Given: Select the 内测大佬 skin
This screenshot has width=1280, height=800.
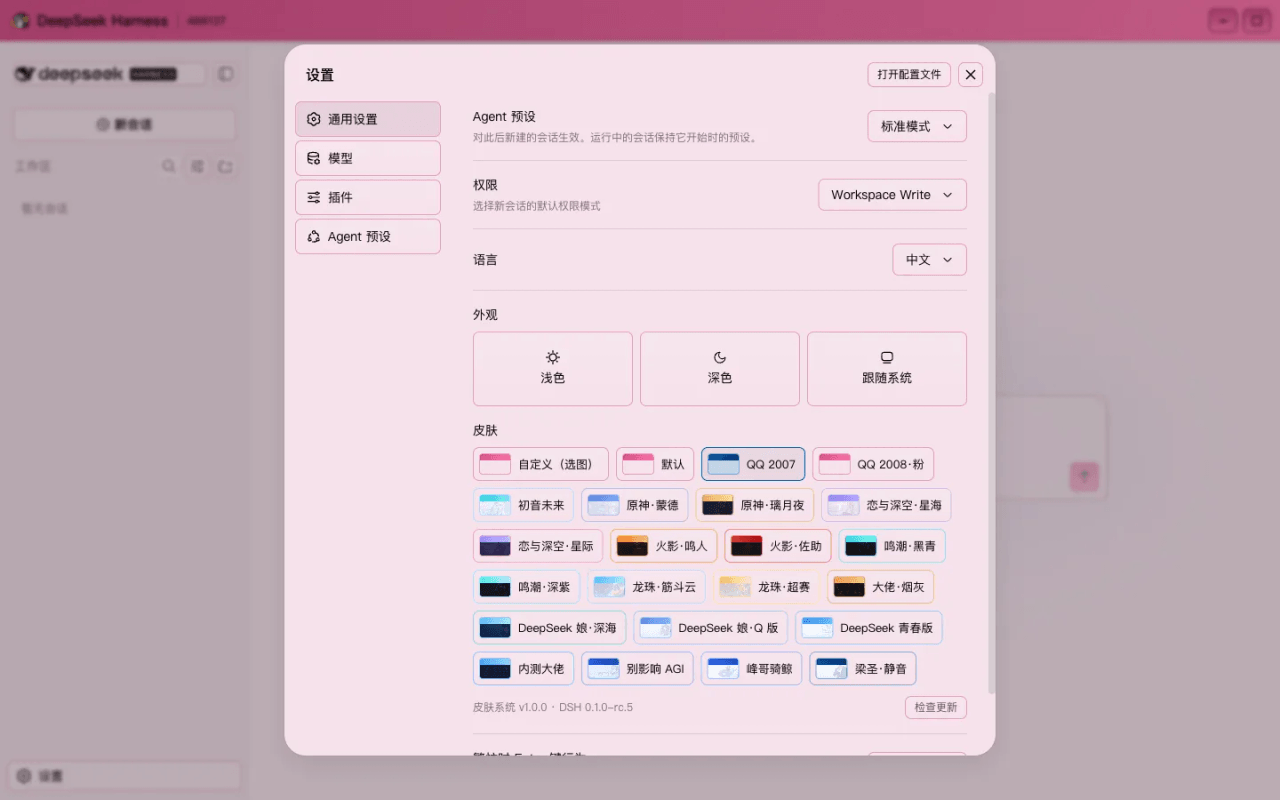Looking at the screenshot, I should coord(523,669).
